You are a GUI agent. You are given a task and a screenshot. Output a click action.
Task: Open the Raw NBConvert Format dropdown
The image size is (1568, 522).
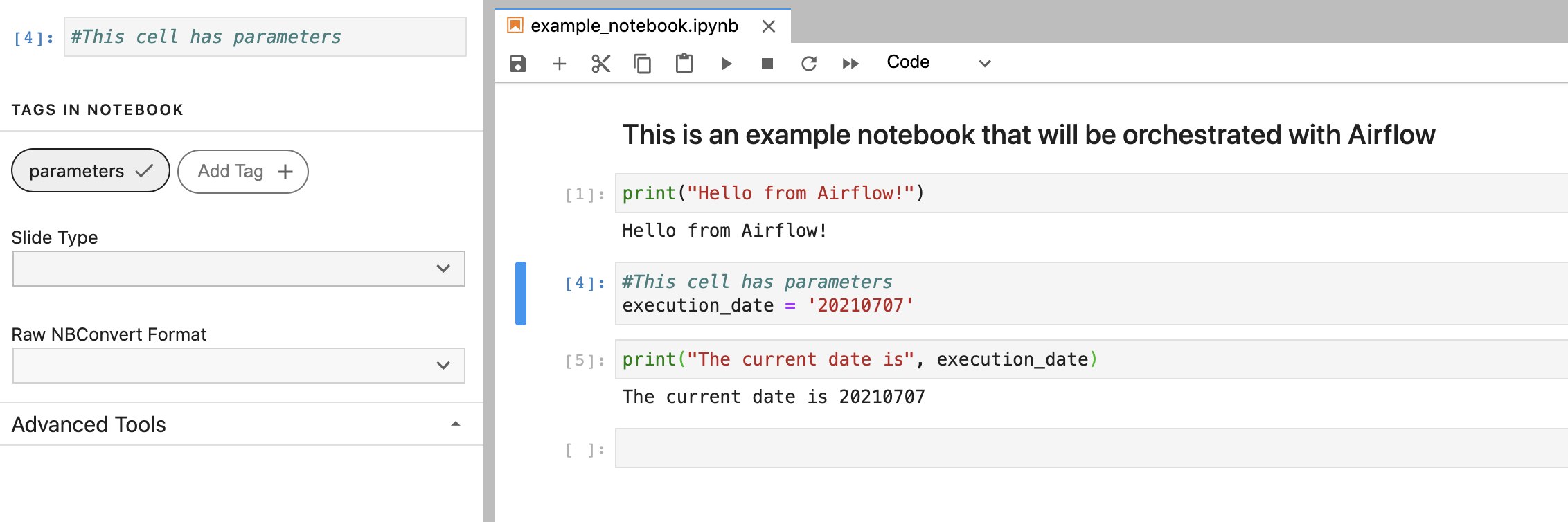[238, 366]
